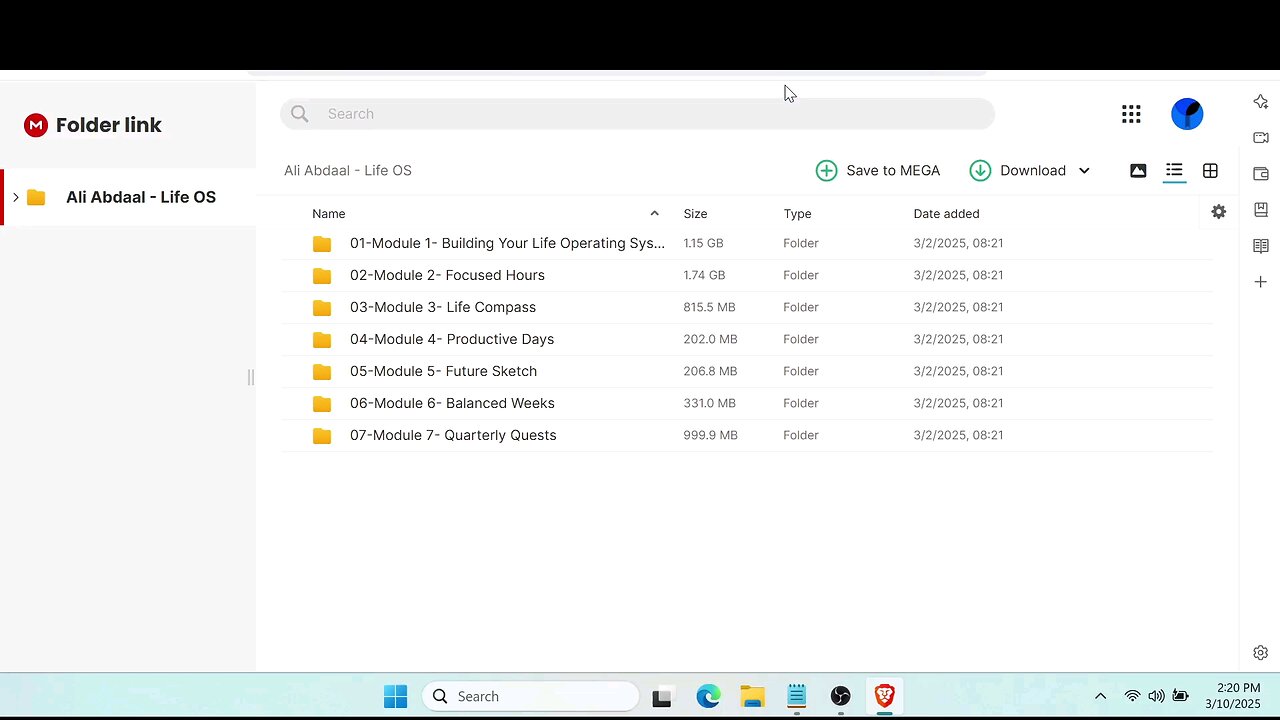This screenshot has height=720, width=1280.
Task: Open the user account avatar
Action: pyautogui.click(x=1187, y=114)
